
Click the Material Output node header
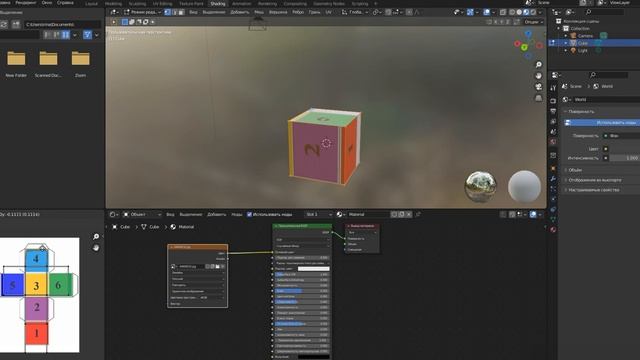coord(362,226)
